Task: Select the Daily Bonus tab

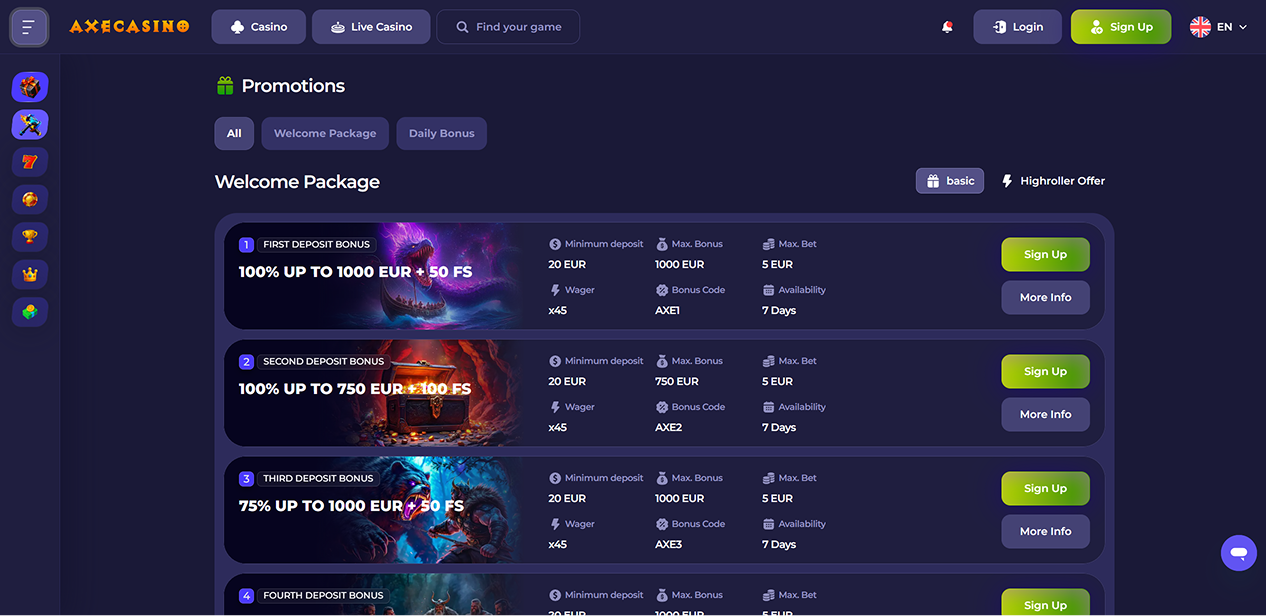Action: click(441, 133)
